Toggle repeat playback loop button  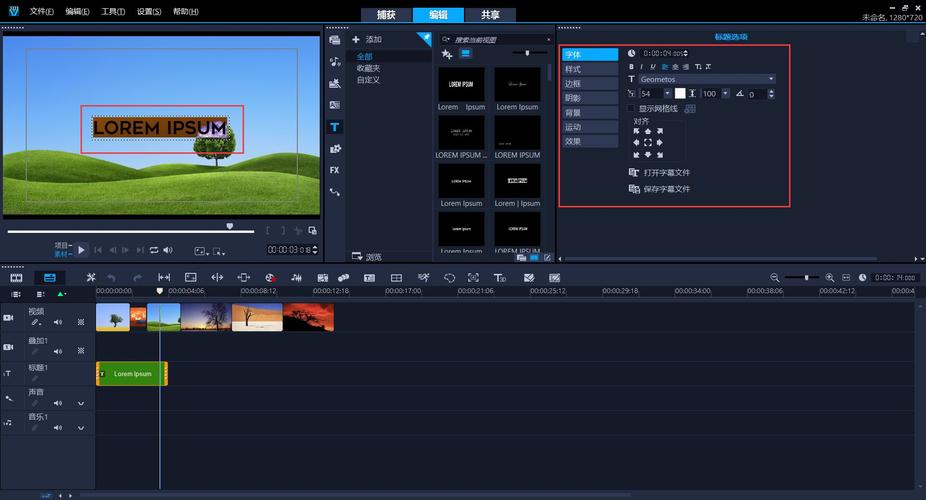click(154, 250)
